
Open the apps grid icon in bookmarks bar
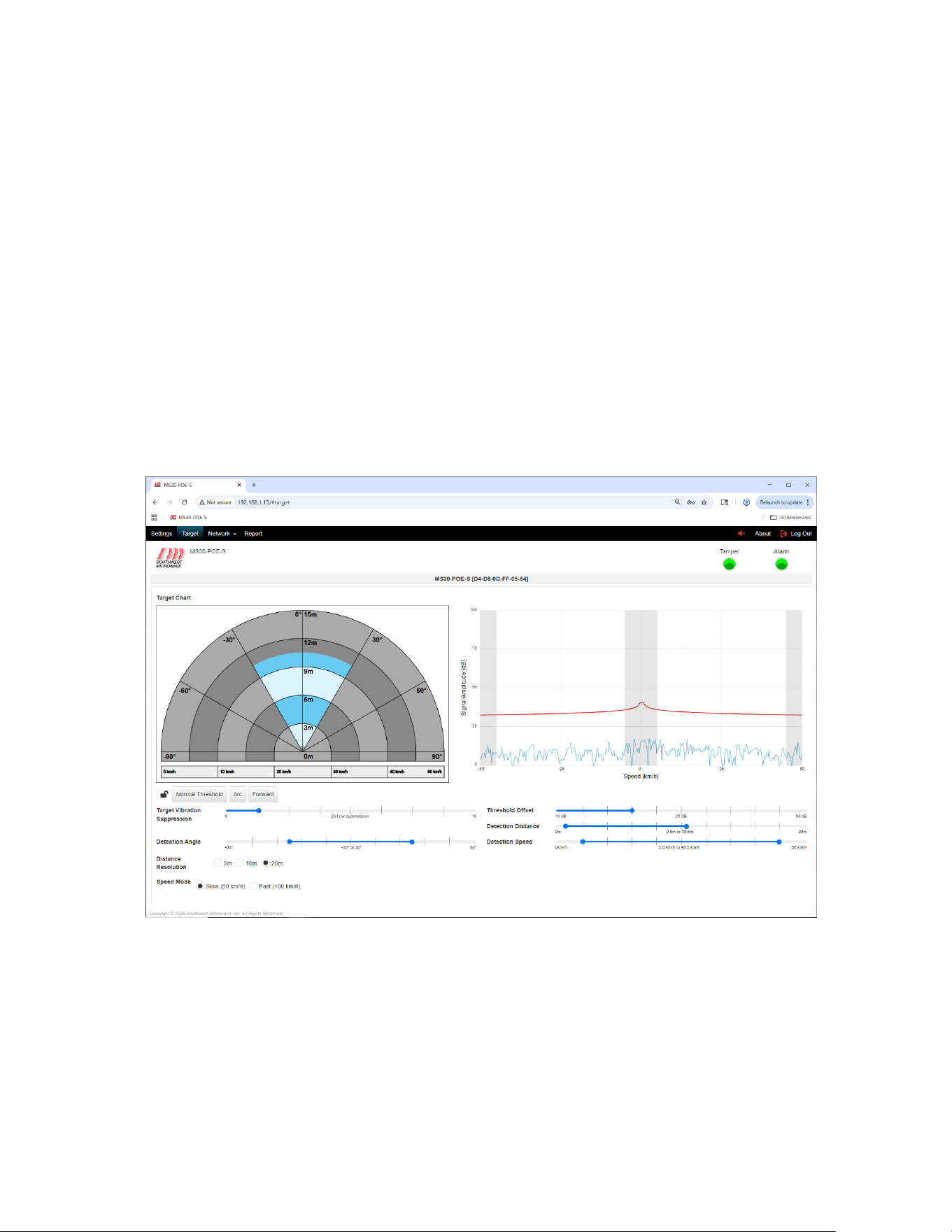pyautogui.click(x=154, y=518)
